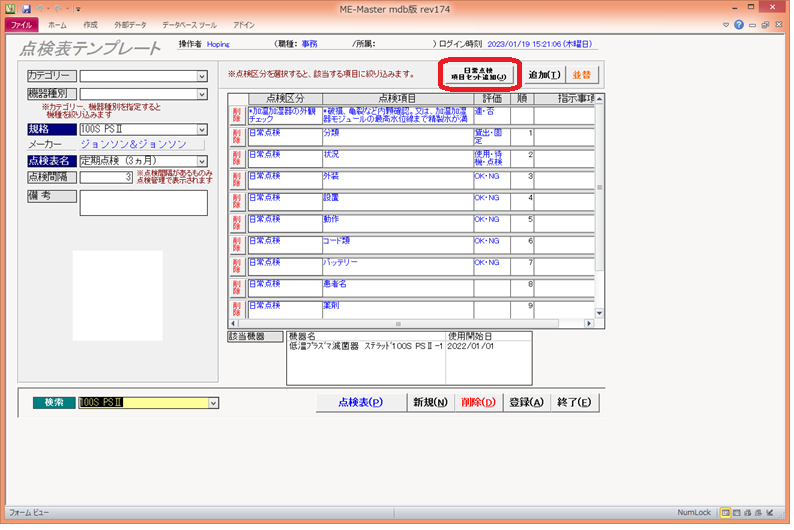Click 削除 icon for the 薬剤 row
The height and width of the screenshot is (530, 794).
236,310
